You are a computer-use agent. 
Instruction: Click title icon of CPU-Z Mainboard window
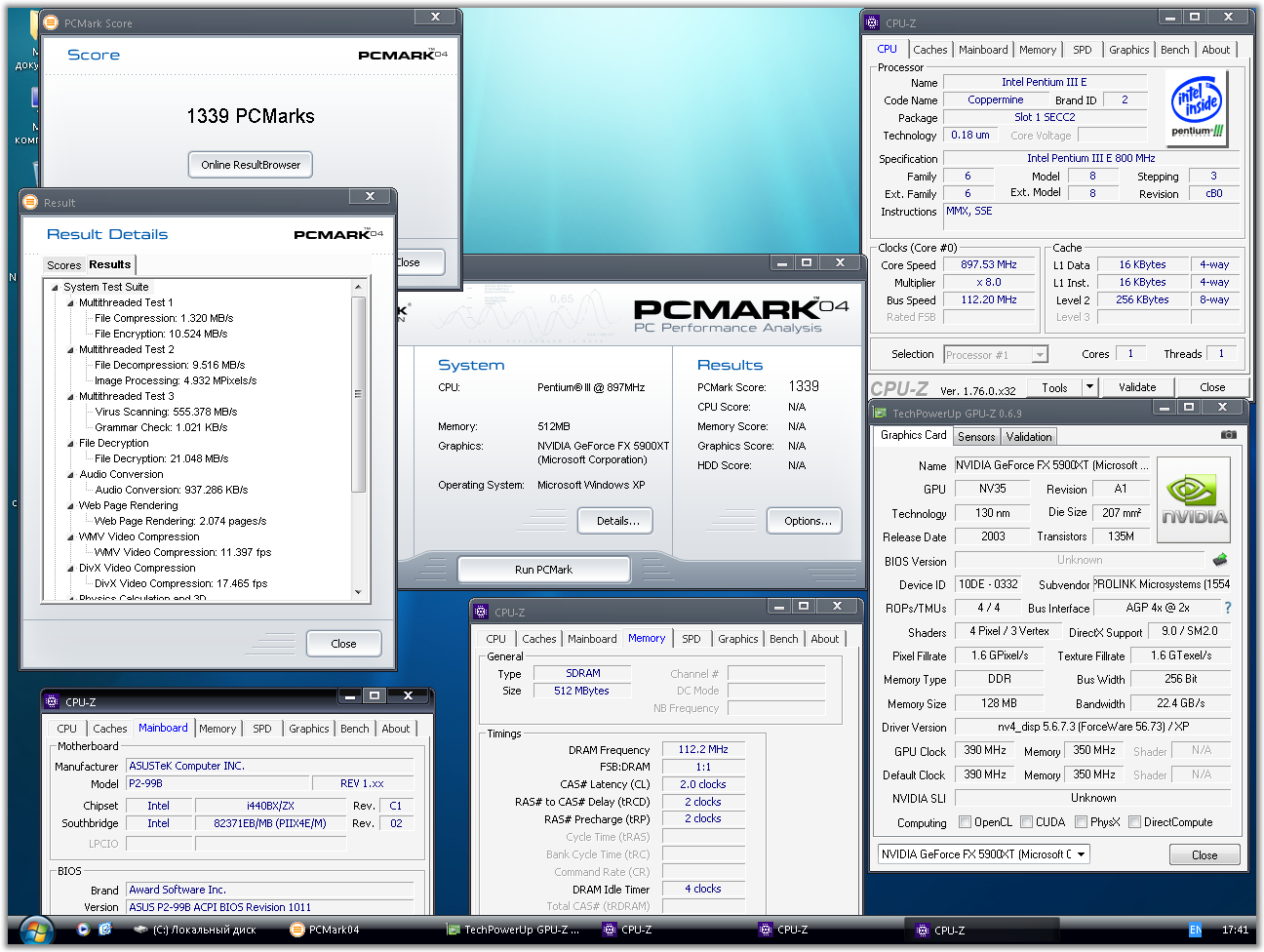point(52,701)
